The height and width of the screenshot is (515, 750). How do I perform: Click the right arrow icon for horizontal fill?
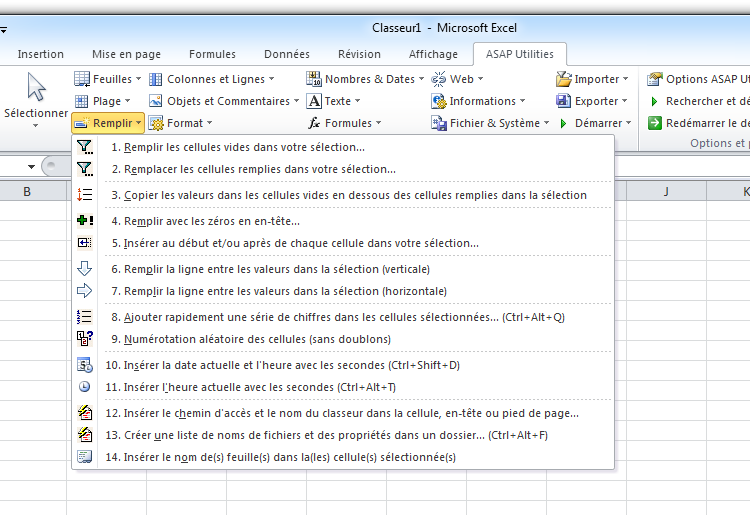[85, 291]
